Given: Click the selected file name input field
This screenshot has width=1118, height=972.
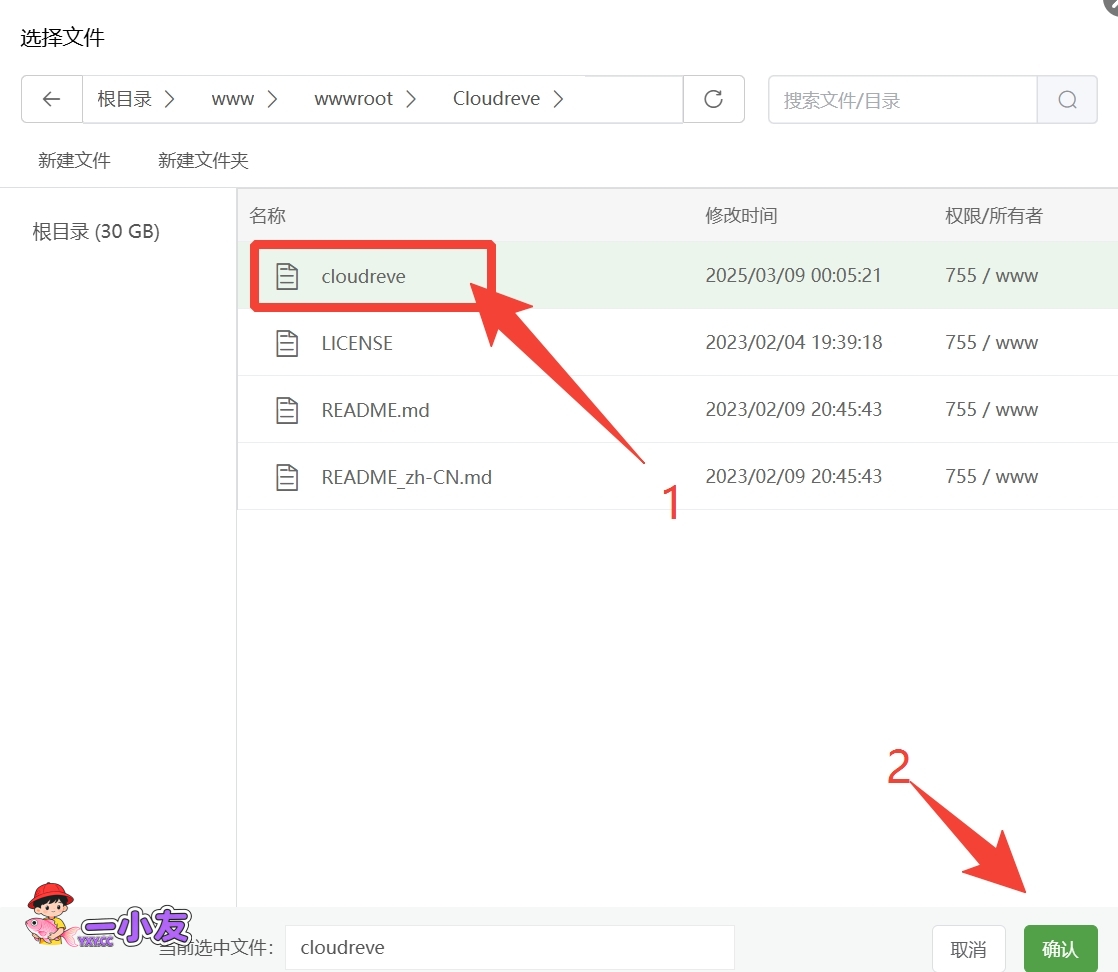Looking at the screenshot, I should (x=509, y=947).
